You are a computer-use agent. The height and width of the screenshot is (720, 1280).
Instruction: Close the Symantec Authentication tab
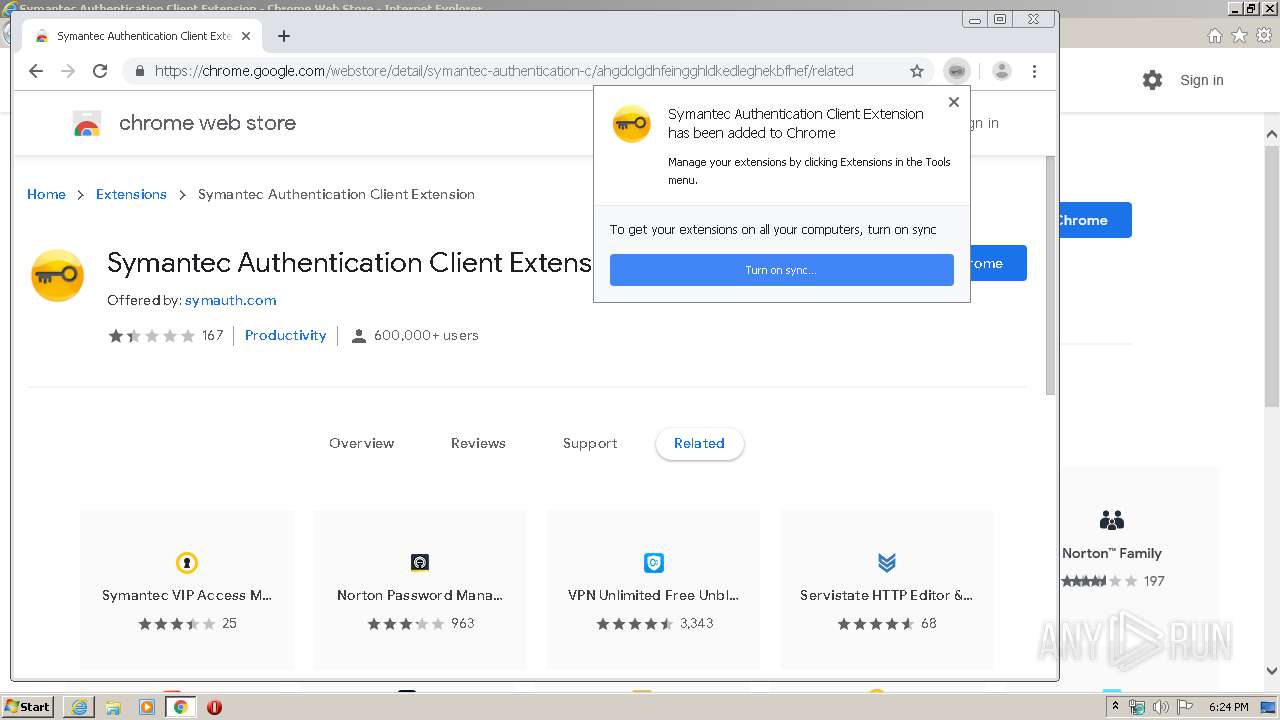coord(246,36)
